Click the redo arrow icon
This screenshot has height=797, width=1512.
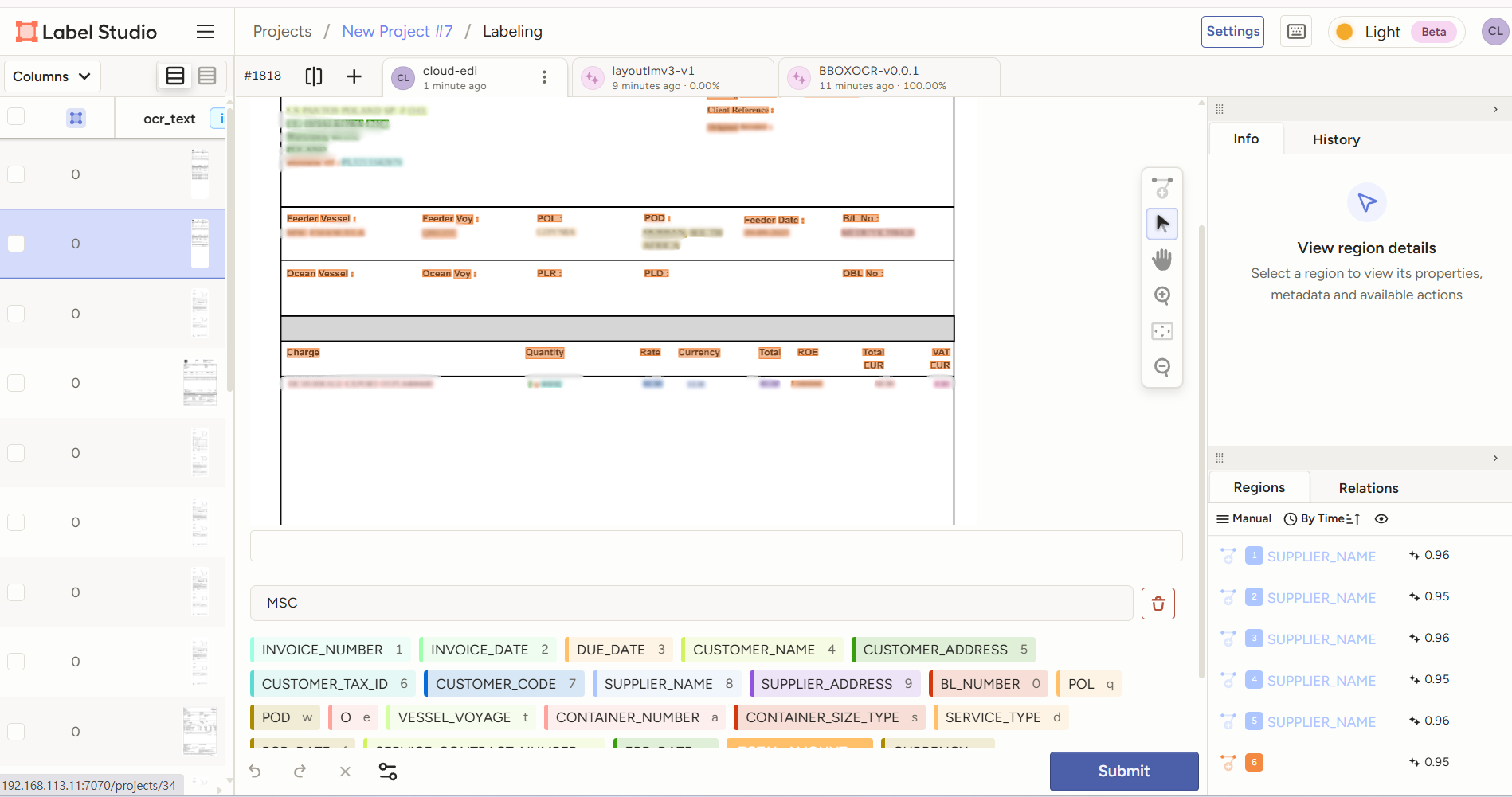[x=300, y=771]
